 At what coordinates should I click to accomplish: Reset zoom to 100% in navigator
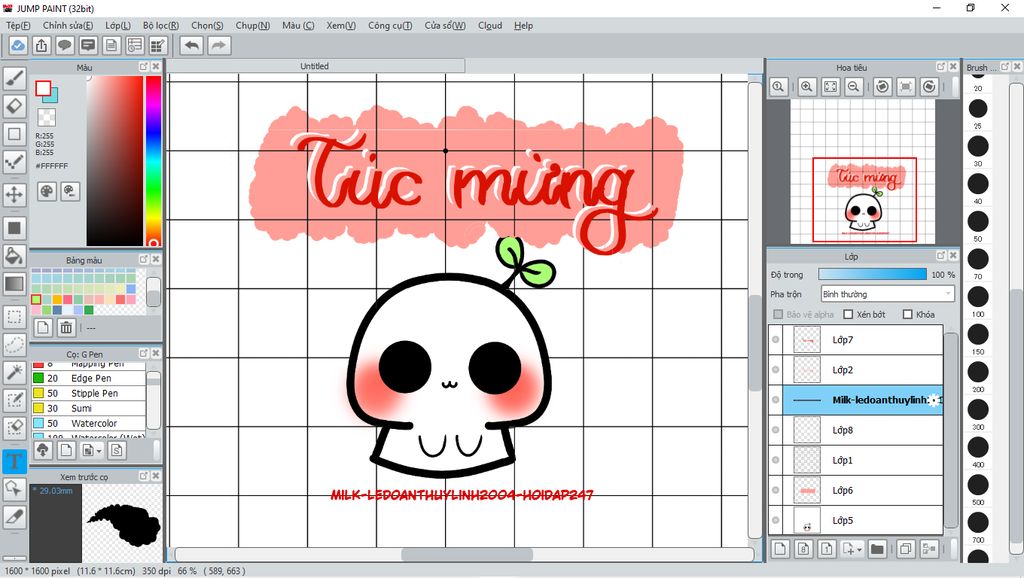coord(778,86)
